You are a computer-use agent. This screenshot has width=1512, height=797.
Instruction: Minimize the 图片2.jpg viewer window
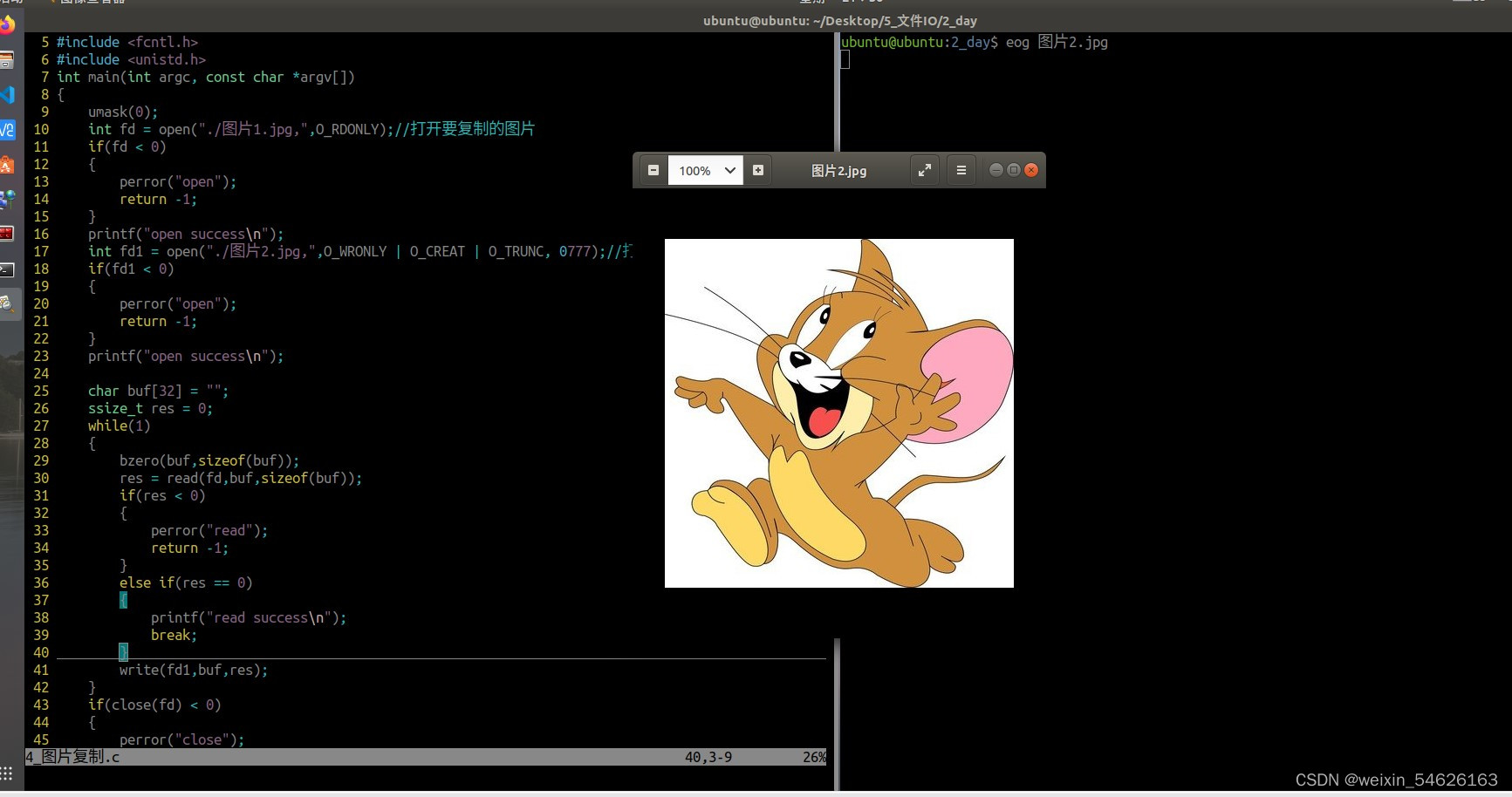point(995,170)
